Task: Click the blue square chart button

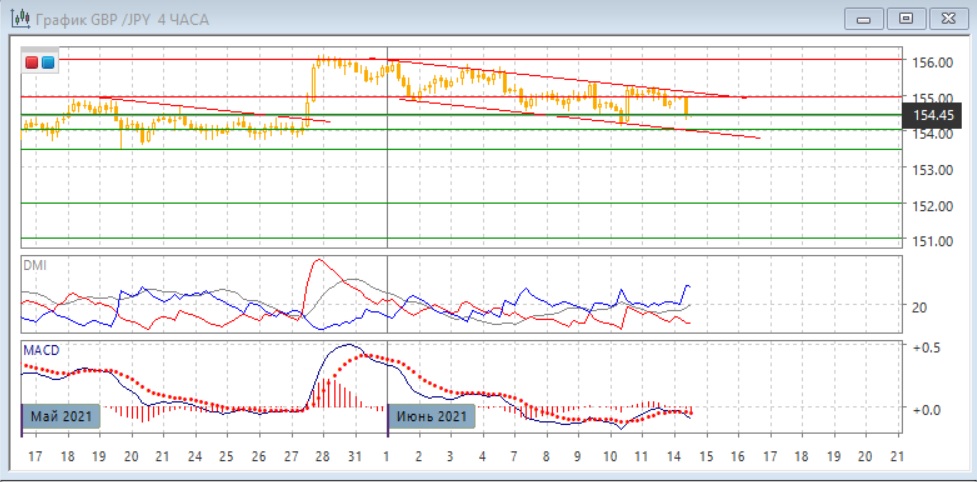Action: (x=47, y=63)
